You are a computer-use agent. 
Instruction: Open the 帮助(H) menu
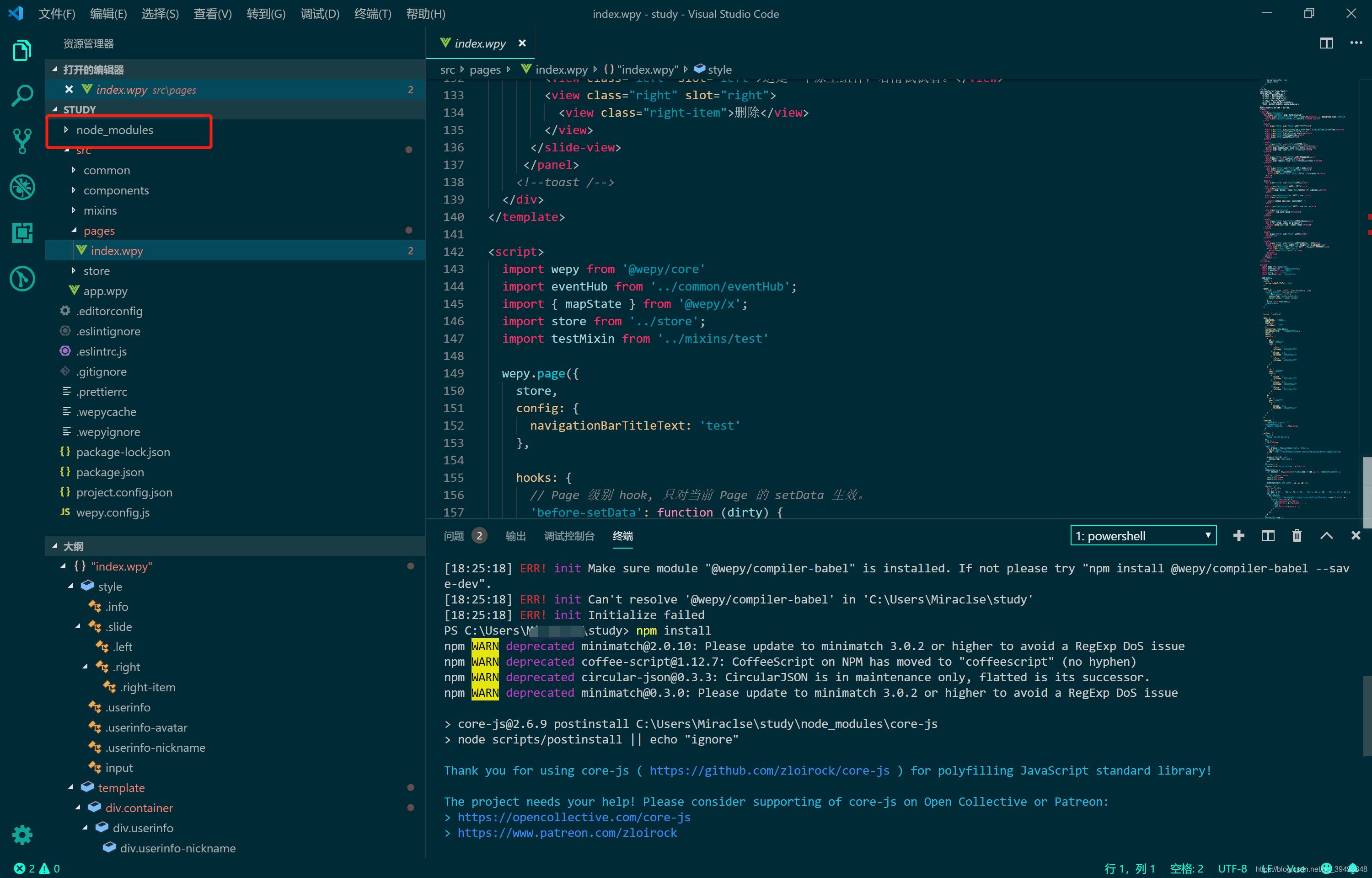click(426, 14)
